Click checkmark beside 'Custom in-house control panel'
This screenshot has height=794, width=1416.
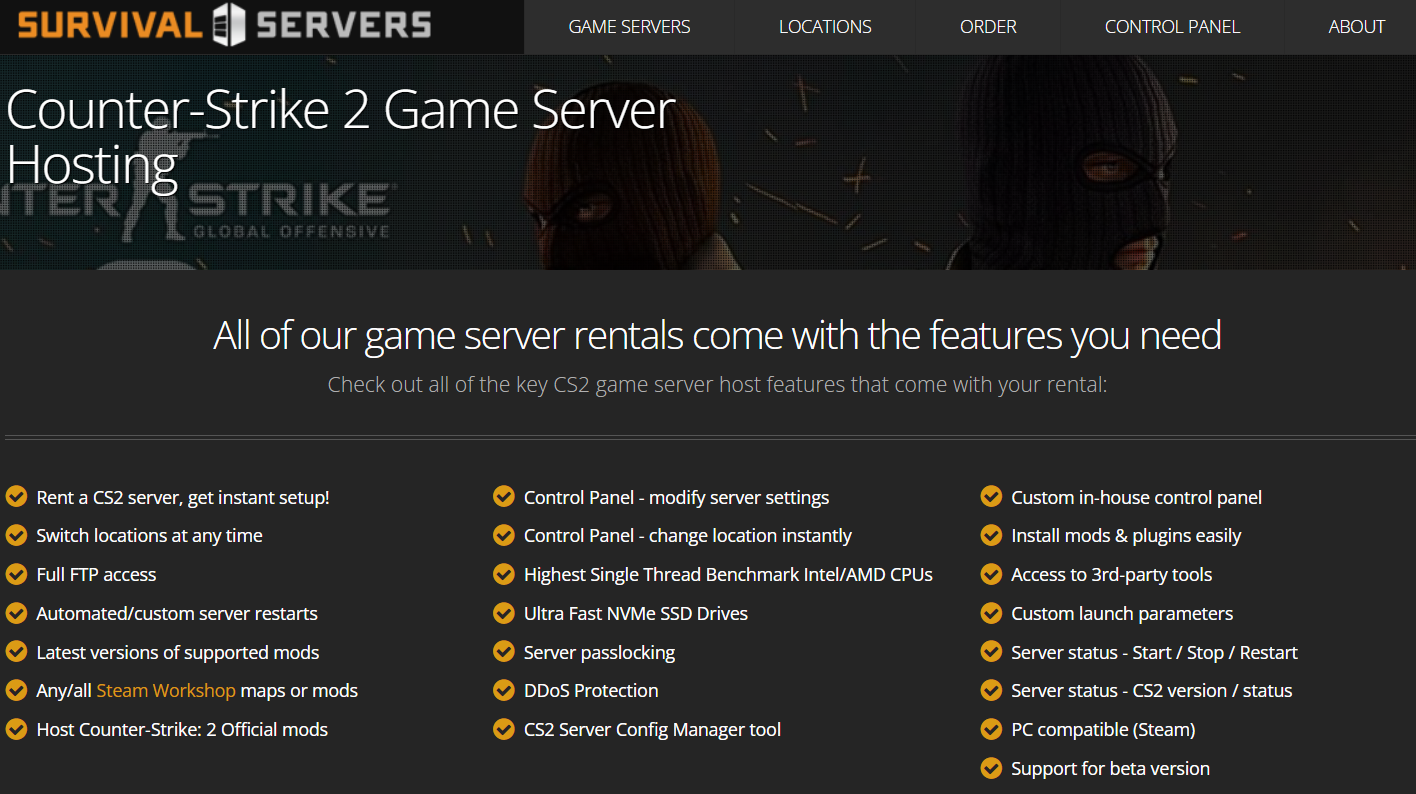(991, 497)
